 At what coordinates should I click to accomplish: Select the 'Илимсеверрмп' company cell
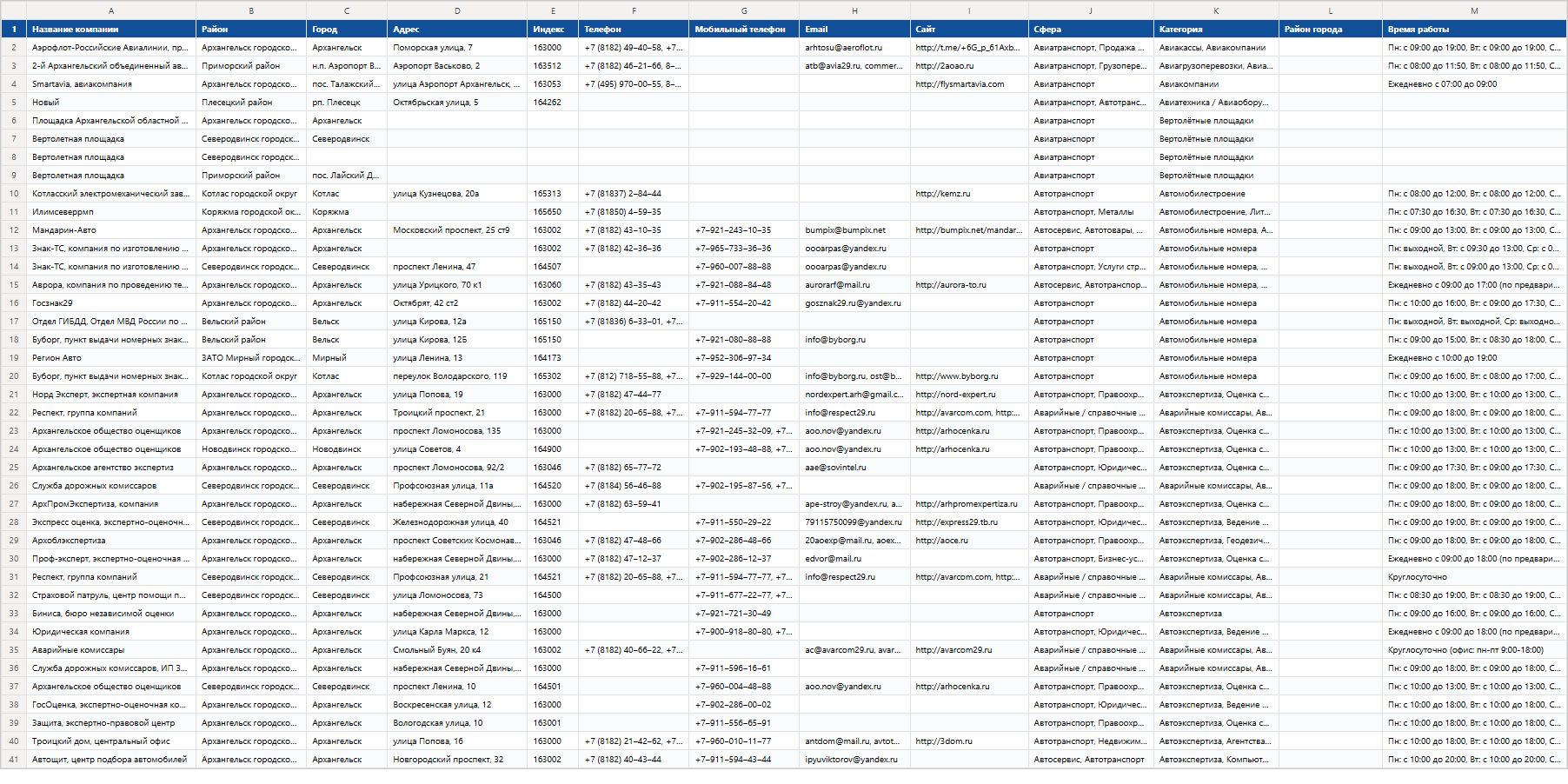coord(111,212)
